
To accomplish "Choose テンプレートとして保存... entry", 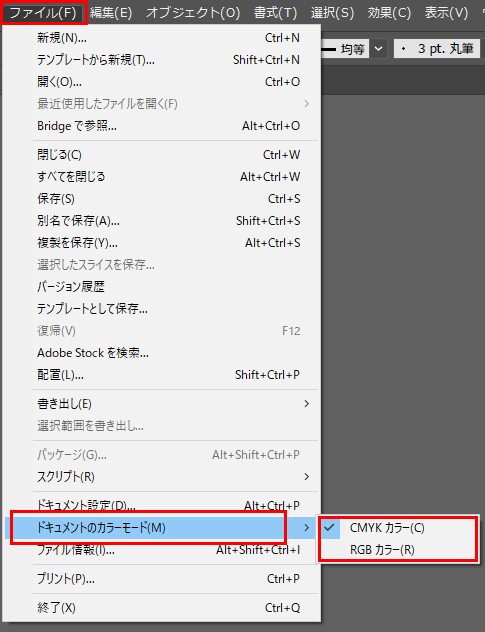I will [x=163, y=309].
